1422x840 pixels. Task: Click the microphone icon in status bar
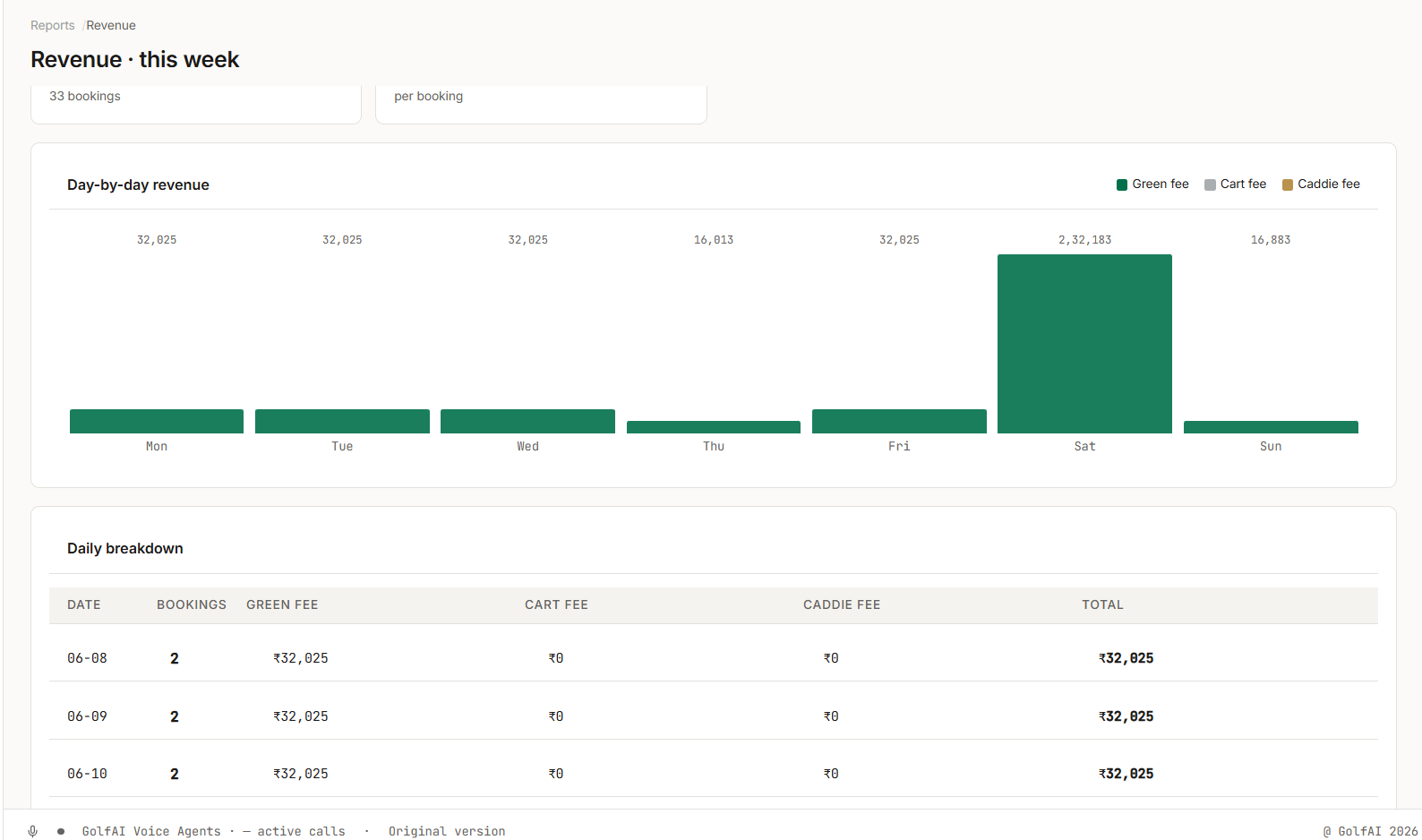(32, 831)
